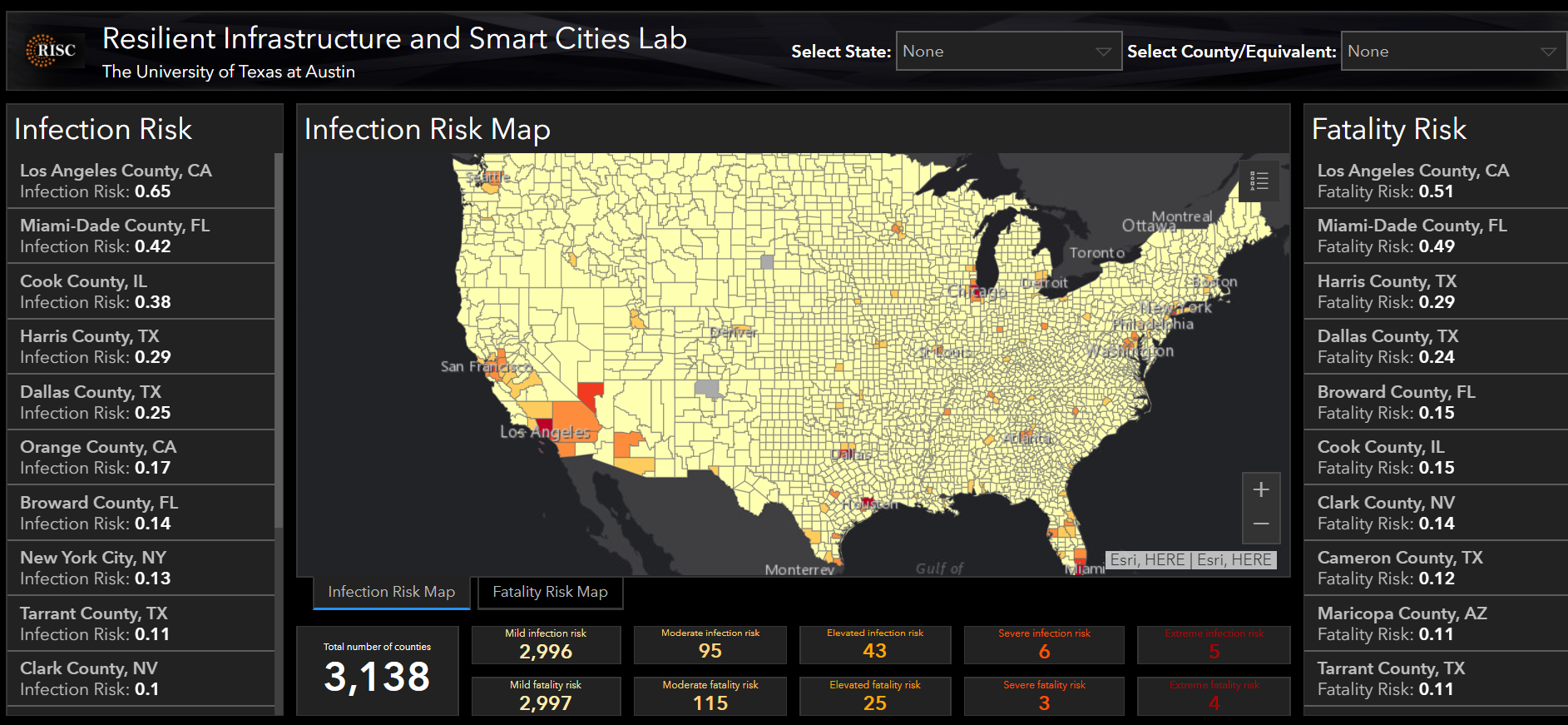Open the map legend list icon
The width and height of the screenshot is (1568, 725).
1259,181
